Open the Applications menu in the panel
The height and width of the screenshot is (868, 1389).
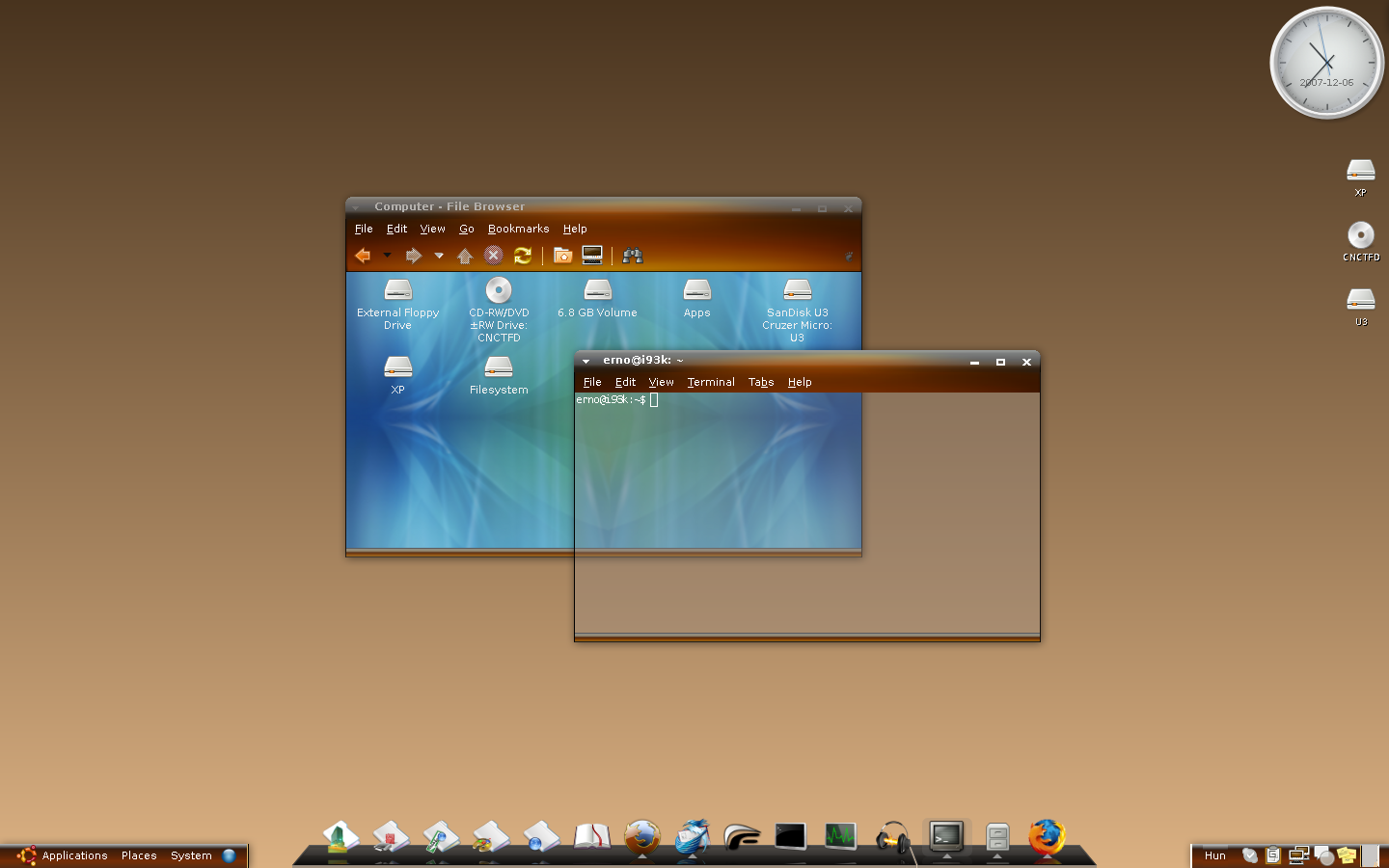(x=74, y=855)
